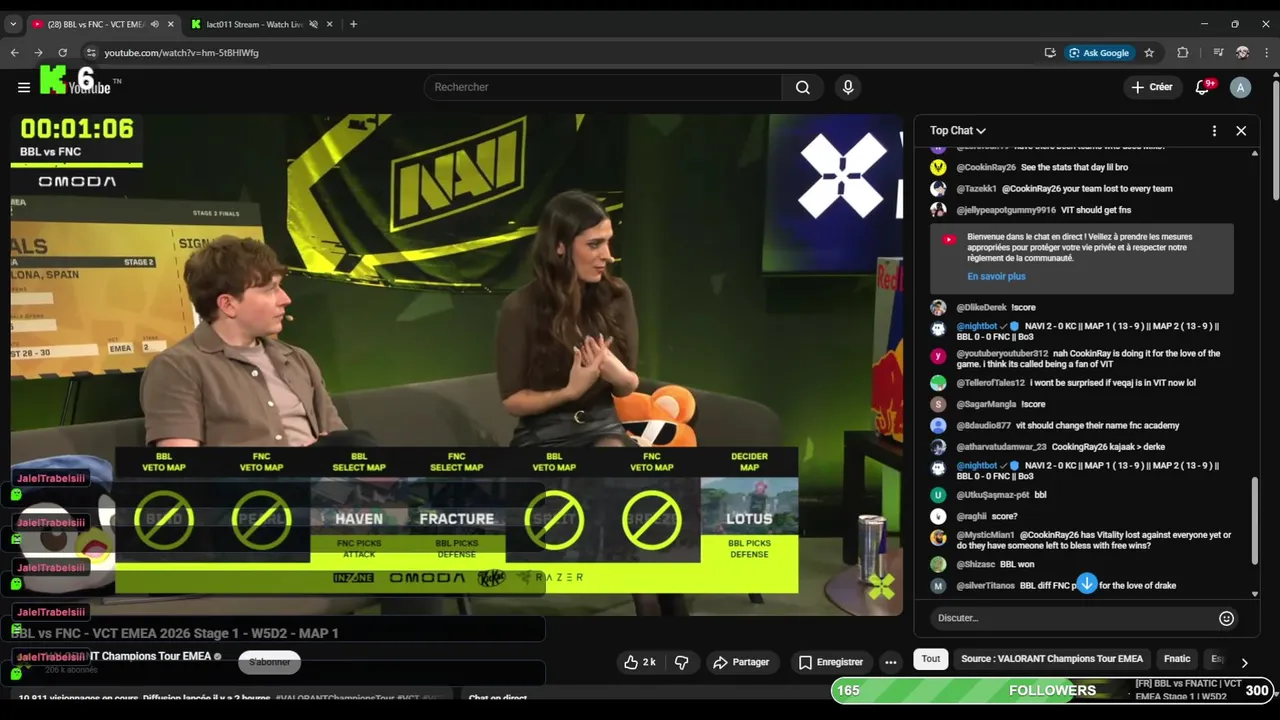
Task: Open the account avatar menu
Action: 1241,87
